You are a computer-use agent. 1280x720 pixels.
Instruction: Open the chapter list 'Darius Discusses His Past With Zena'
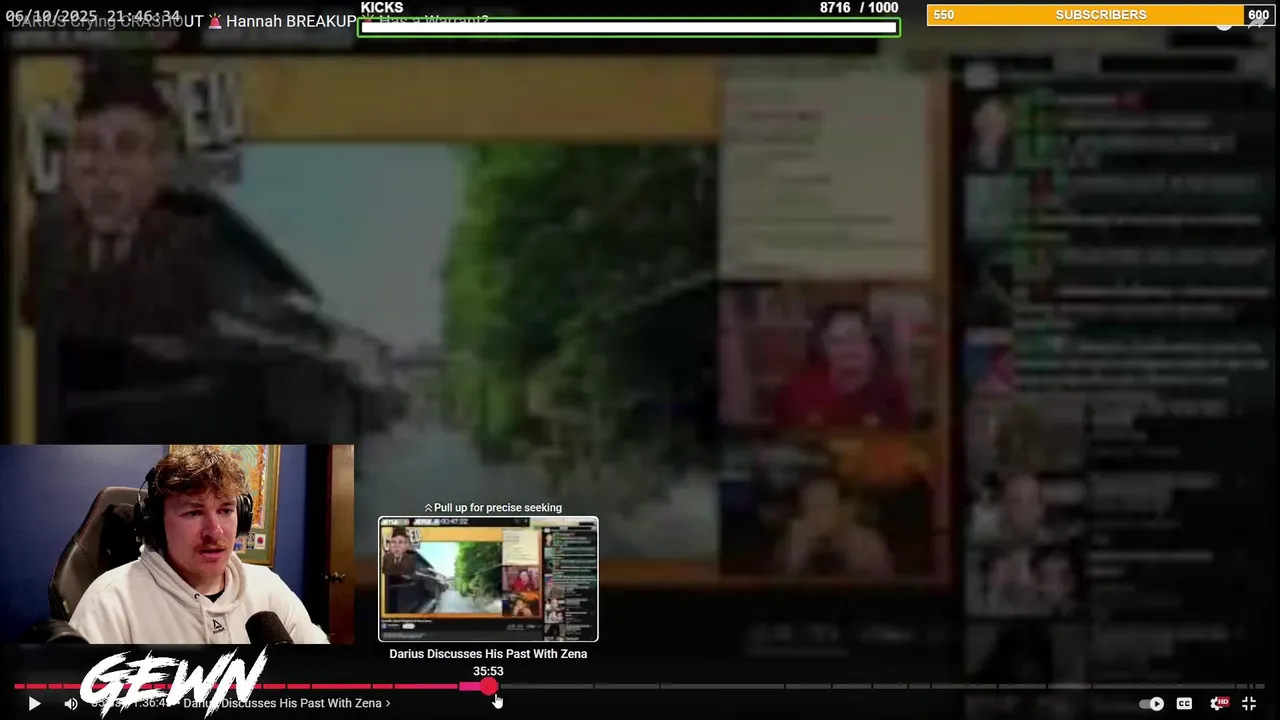click(x=287, y=703)
